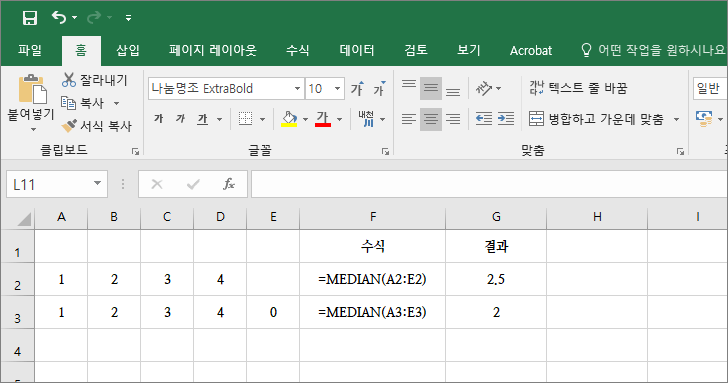728x383 pixels.
Task: Click the Name Box showing L11
Action: point(49,184)
